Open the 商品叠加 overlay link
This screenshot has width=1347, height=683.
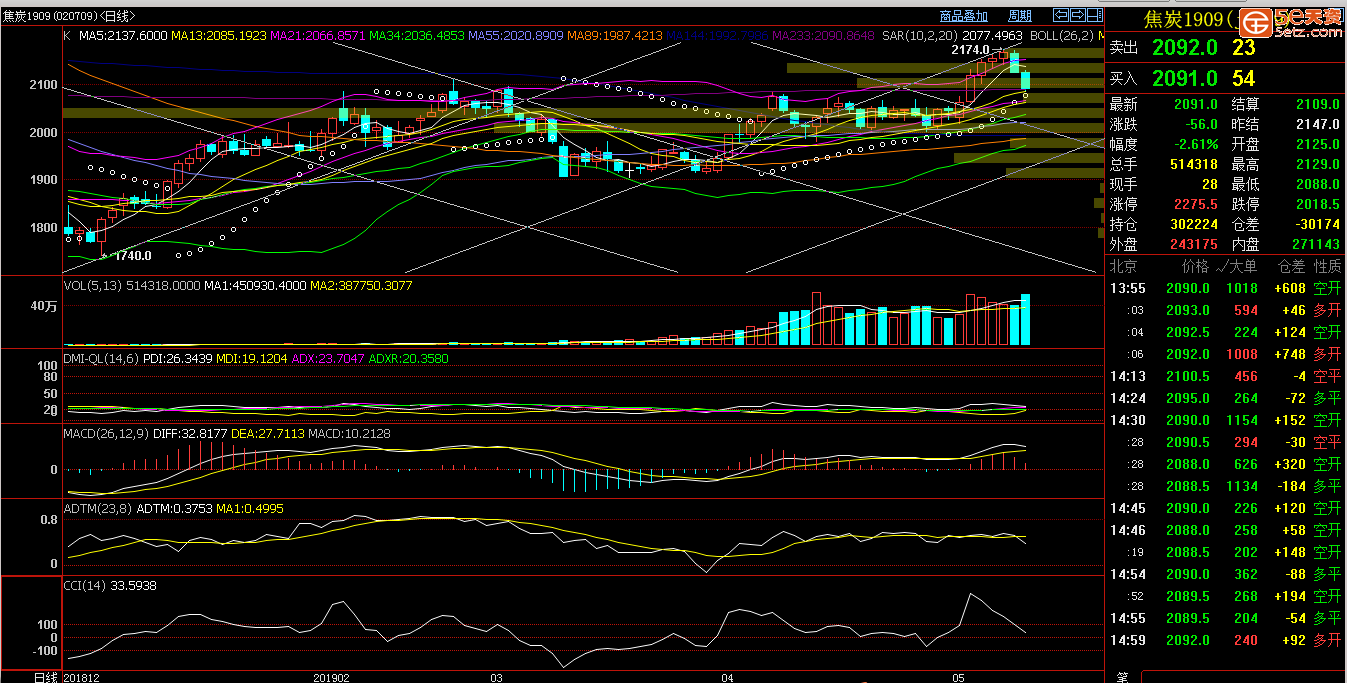coord(964,16)
